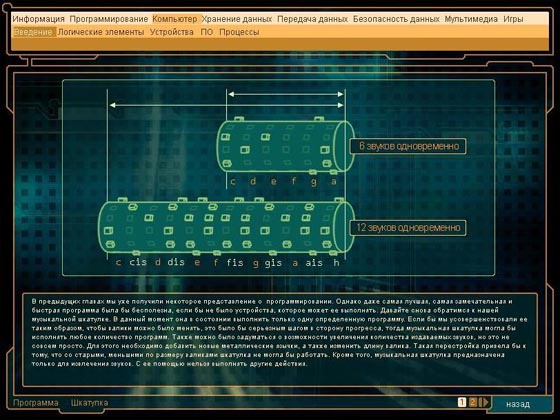This screenshot has width=560, height=420.
Task: Open the Информация menu section
Action: tap(39, 19)
